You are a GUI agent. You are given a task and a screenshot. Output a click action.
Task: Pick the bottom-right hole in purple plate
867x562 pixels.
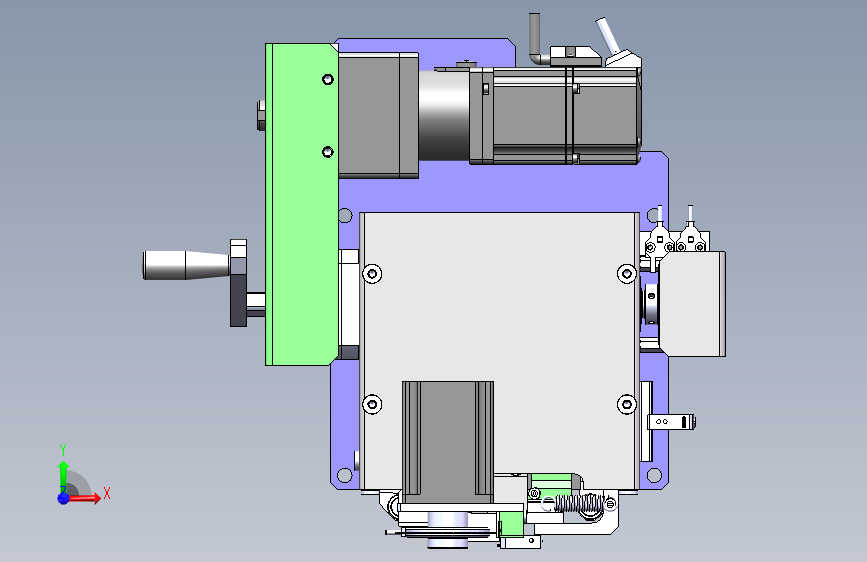coord(654,475)
